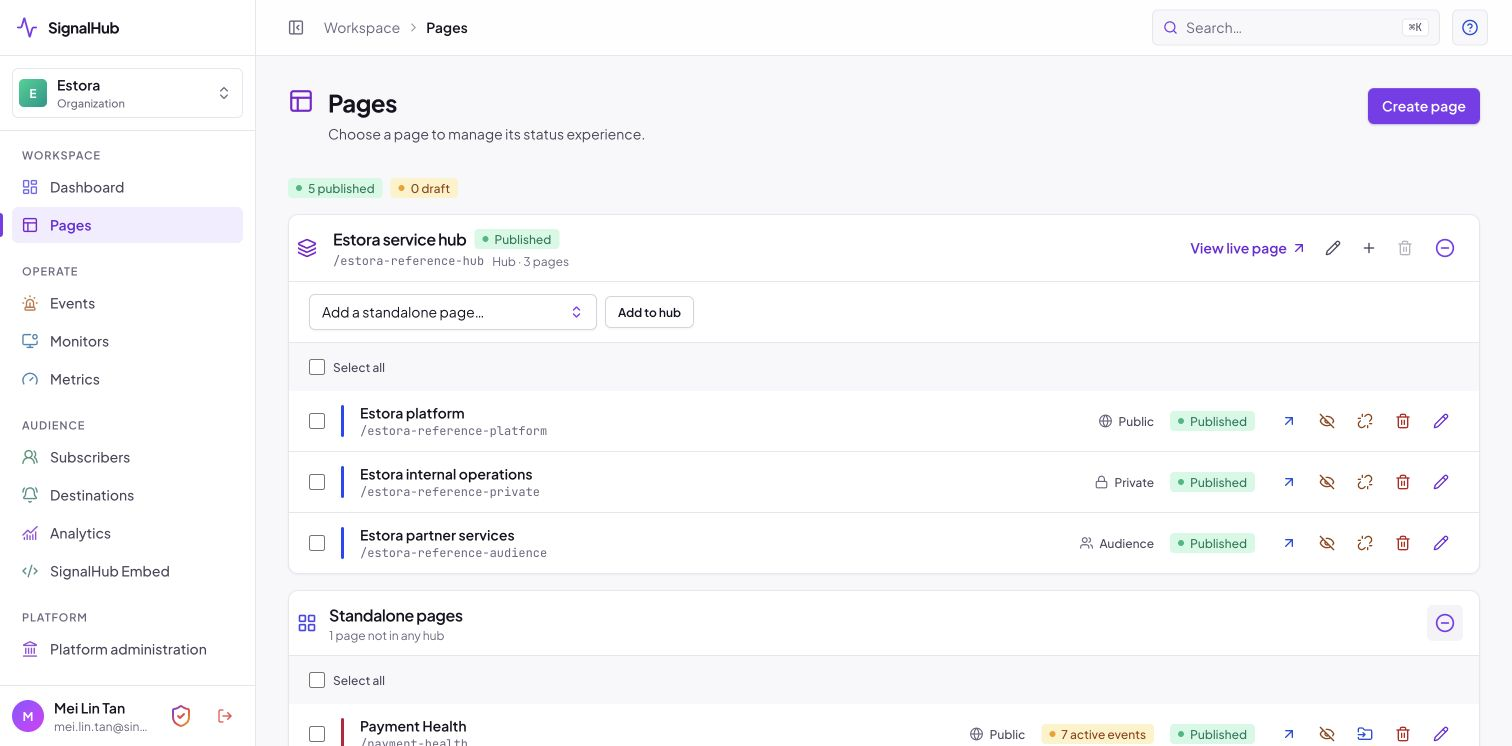Screen dimensions: 1512x746
Task: Tick the Estora platform checkbox
Action: click(x=317, y=421)
